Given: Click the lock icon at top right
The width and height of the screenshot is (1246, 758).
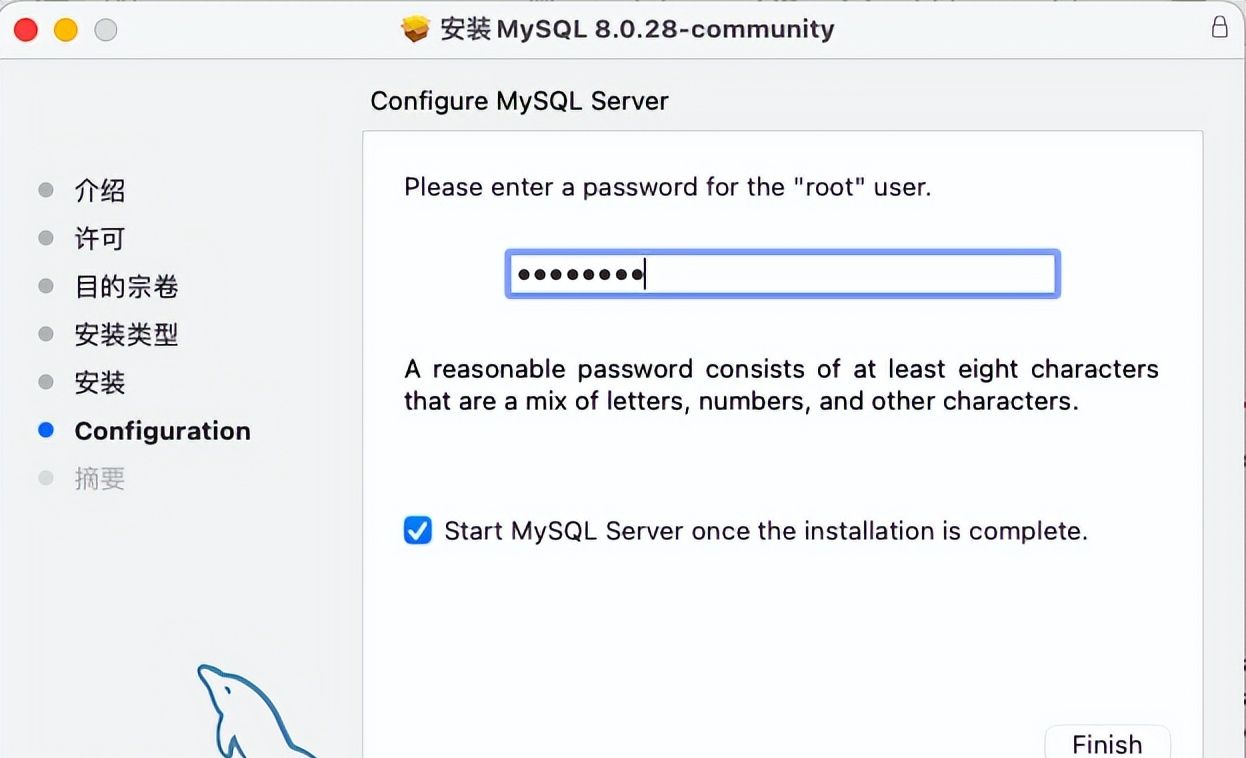Looking at the screenshot, I should [1219, 28].
